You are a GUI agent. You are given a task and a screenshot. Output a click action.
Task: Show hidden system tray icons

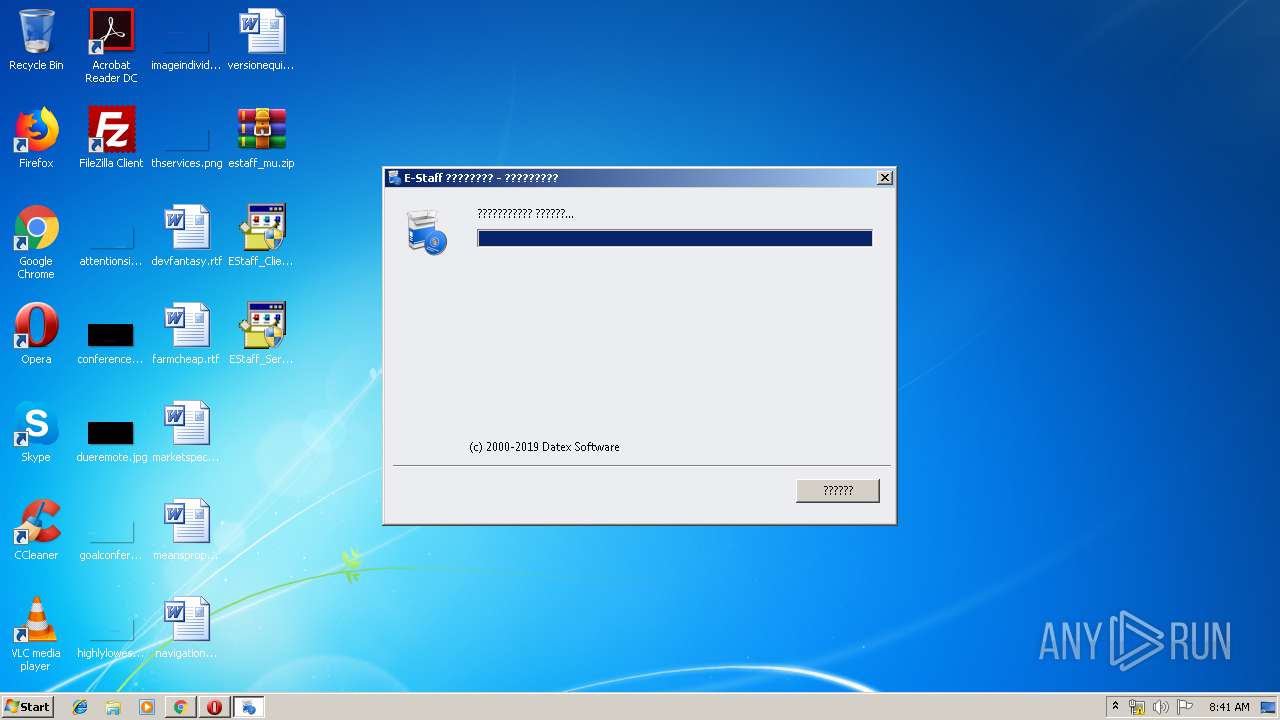pyautogui.click(x=1115, y=707)
